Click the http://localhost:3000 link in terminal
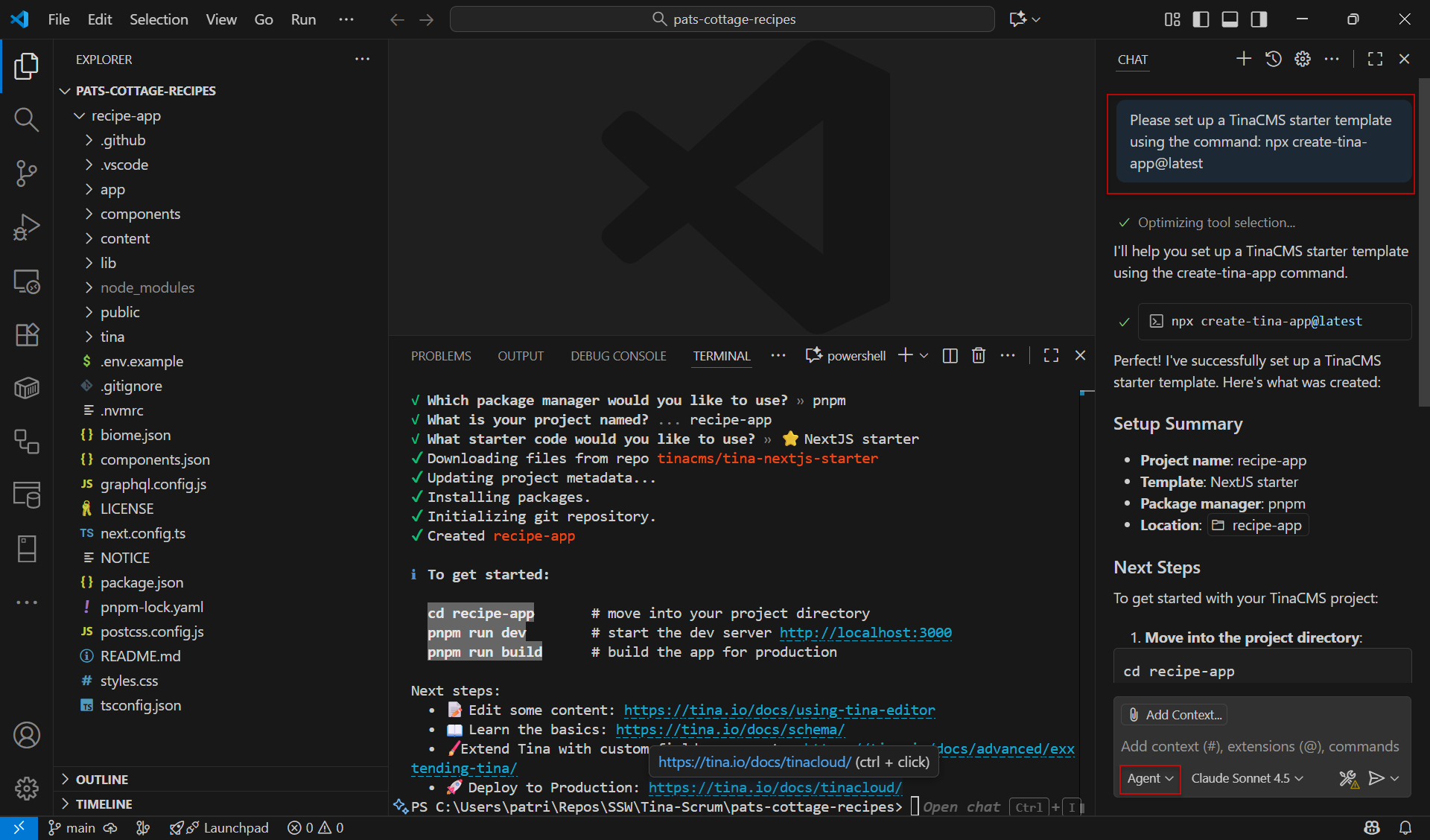 point(865,632)
